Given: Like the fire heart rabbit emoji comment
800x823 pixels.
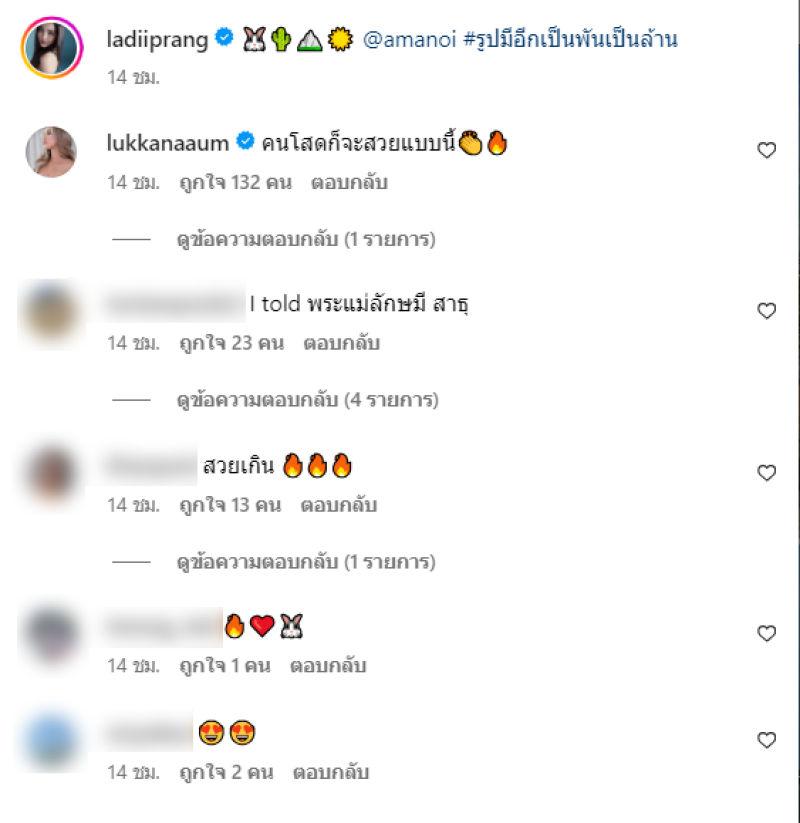Looking at the screenshot, I should click(x=766, y=634).
